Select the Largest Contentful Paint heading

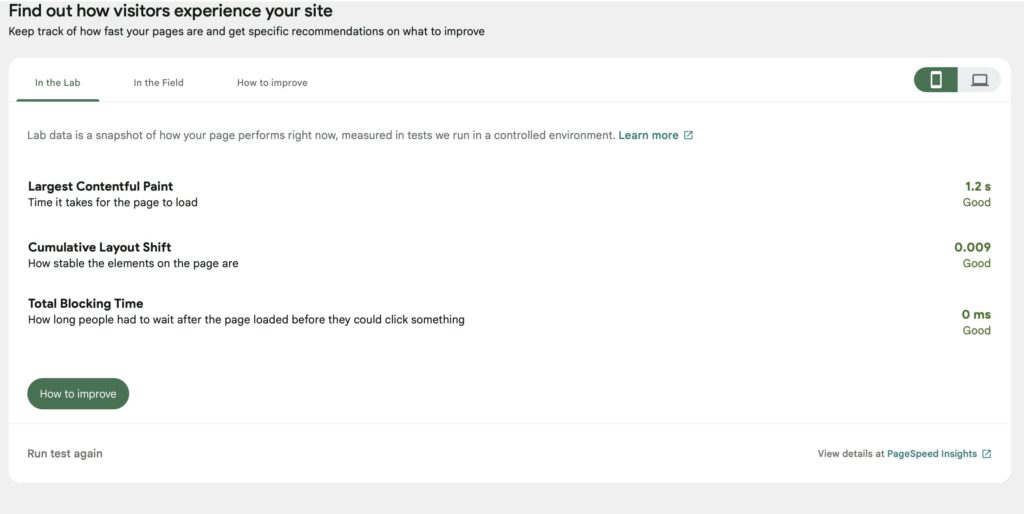100,186
